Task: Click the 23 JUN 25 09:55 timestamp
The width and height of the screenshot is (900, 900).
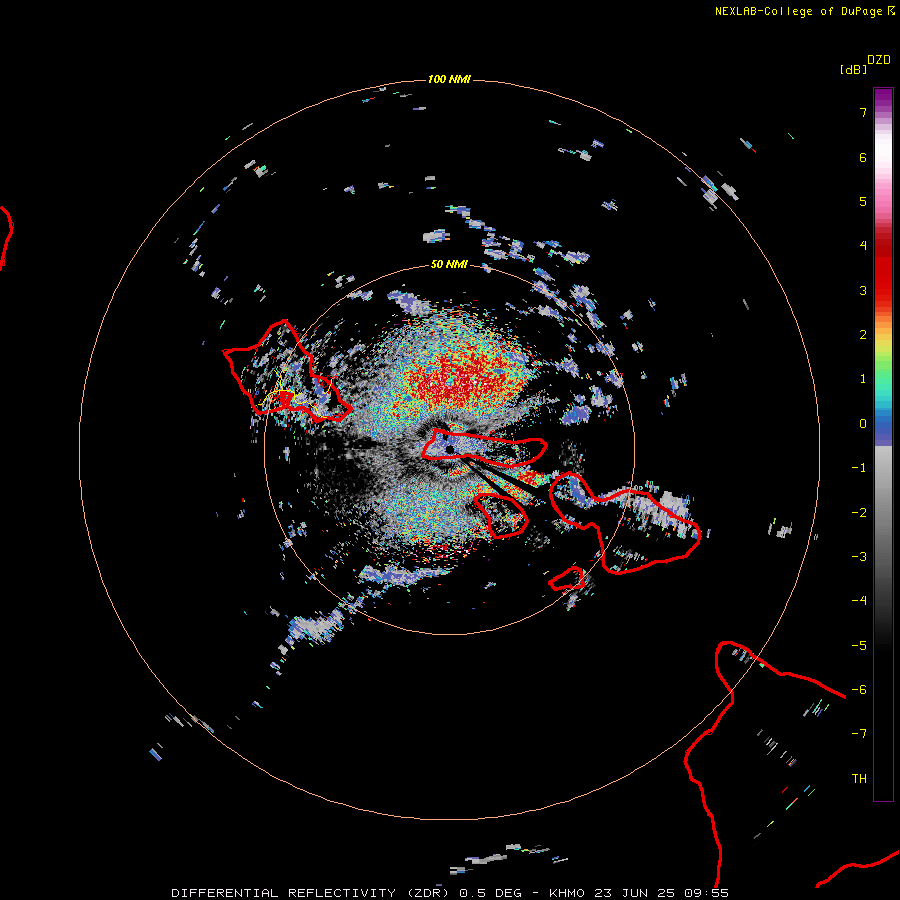Action: [x=661, y=893]
